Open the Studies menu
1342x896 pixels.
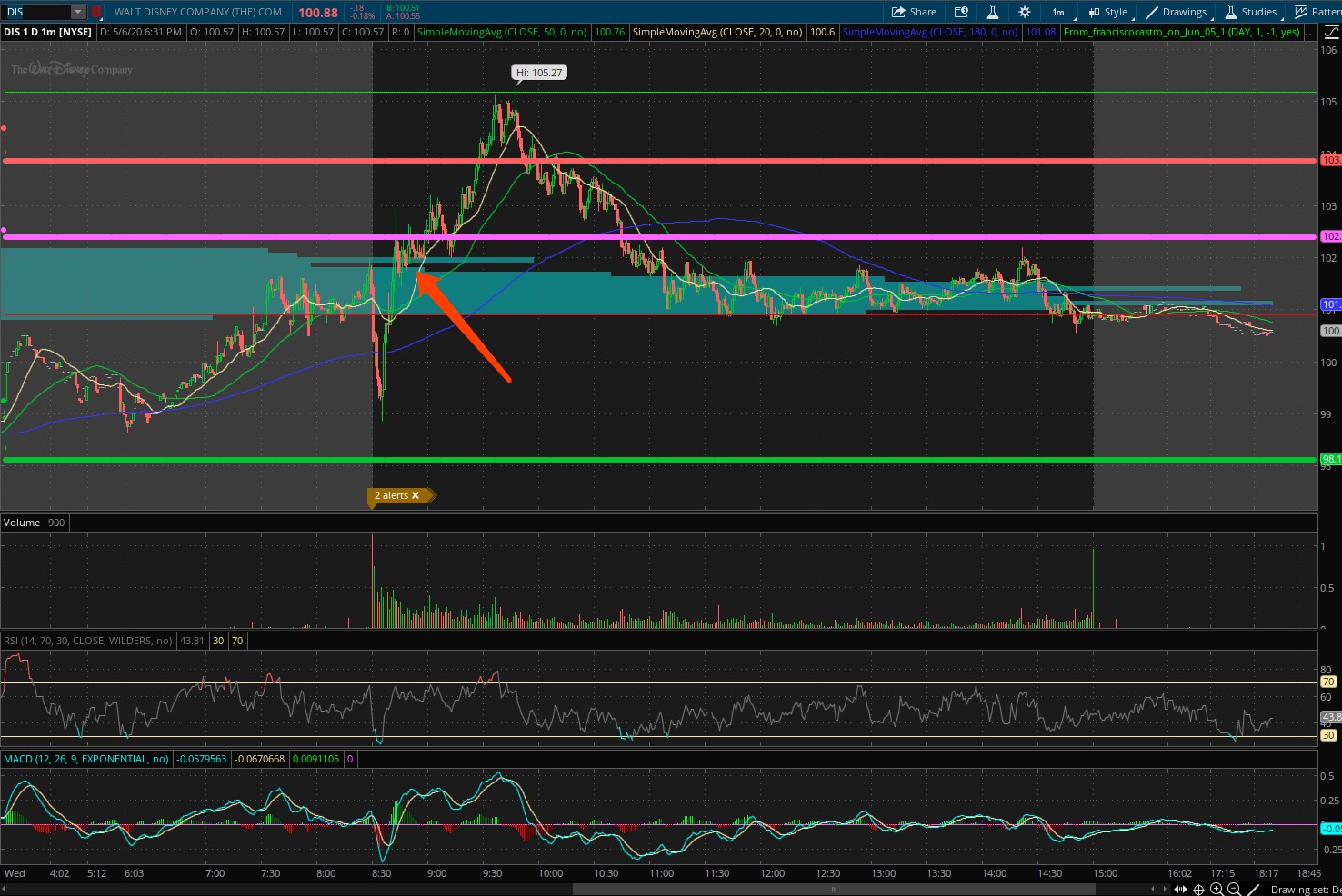coord(1251,12)
